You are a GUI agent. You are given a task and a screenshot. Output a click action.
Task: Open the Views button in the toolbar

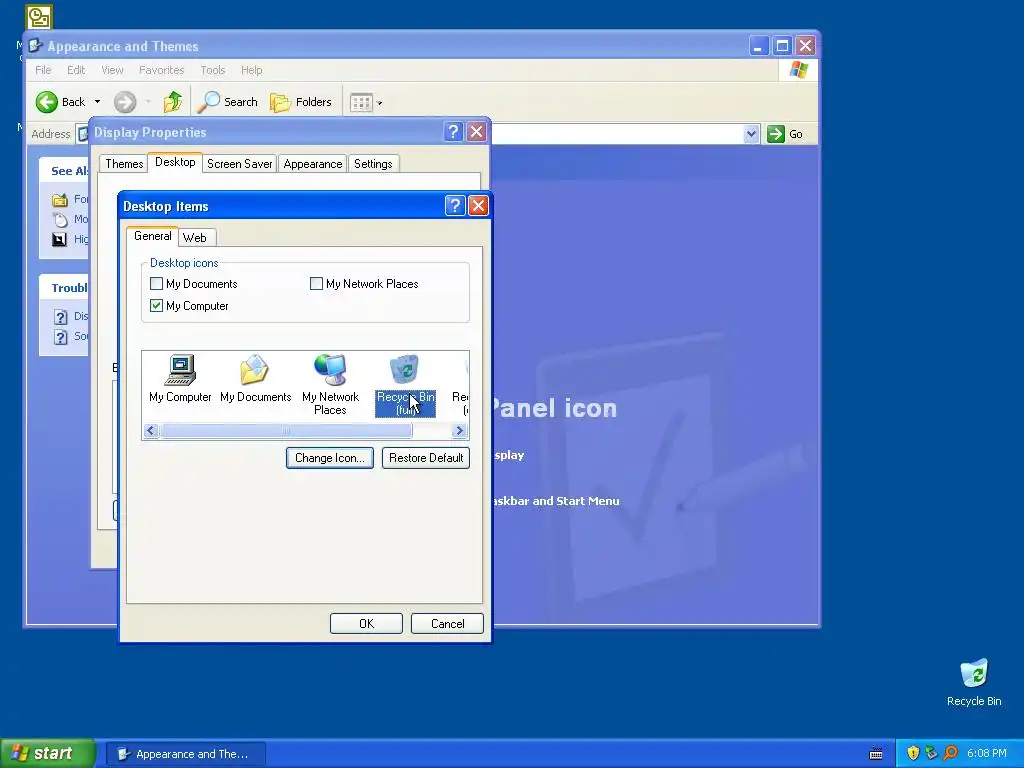click(x=361, y=103)
